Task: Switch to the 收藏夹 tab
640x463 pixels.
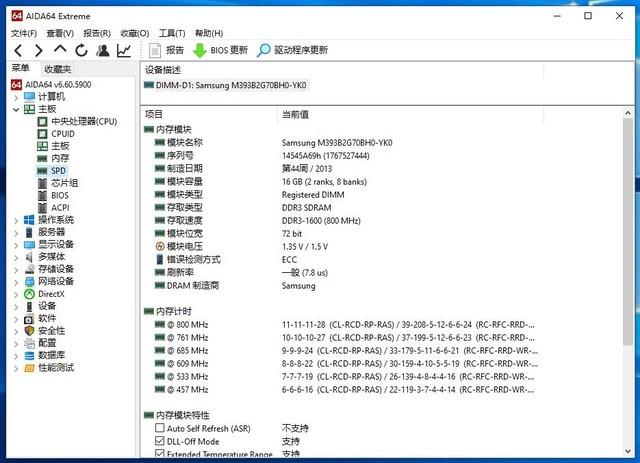Action: [x=57, y=69]
